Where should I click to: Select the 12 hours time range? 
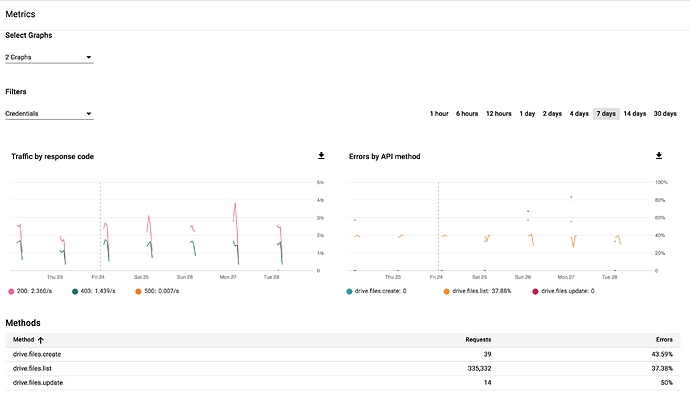point(499,113)
